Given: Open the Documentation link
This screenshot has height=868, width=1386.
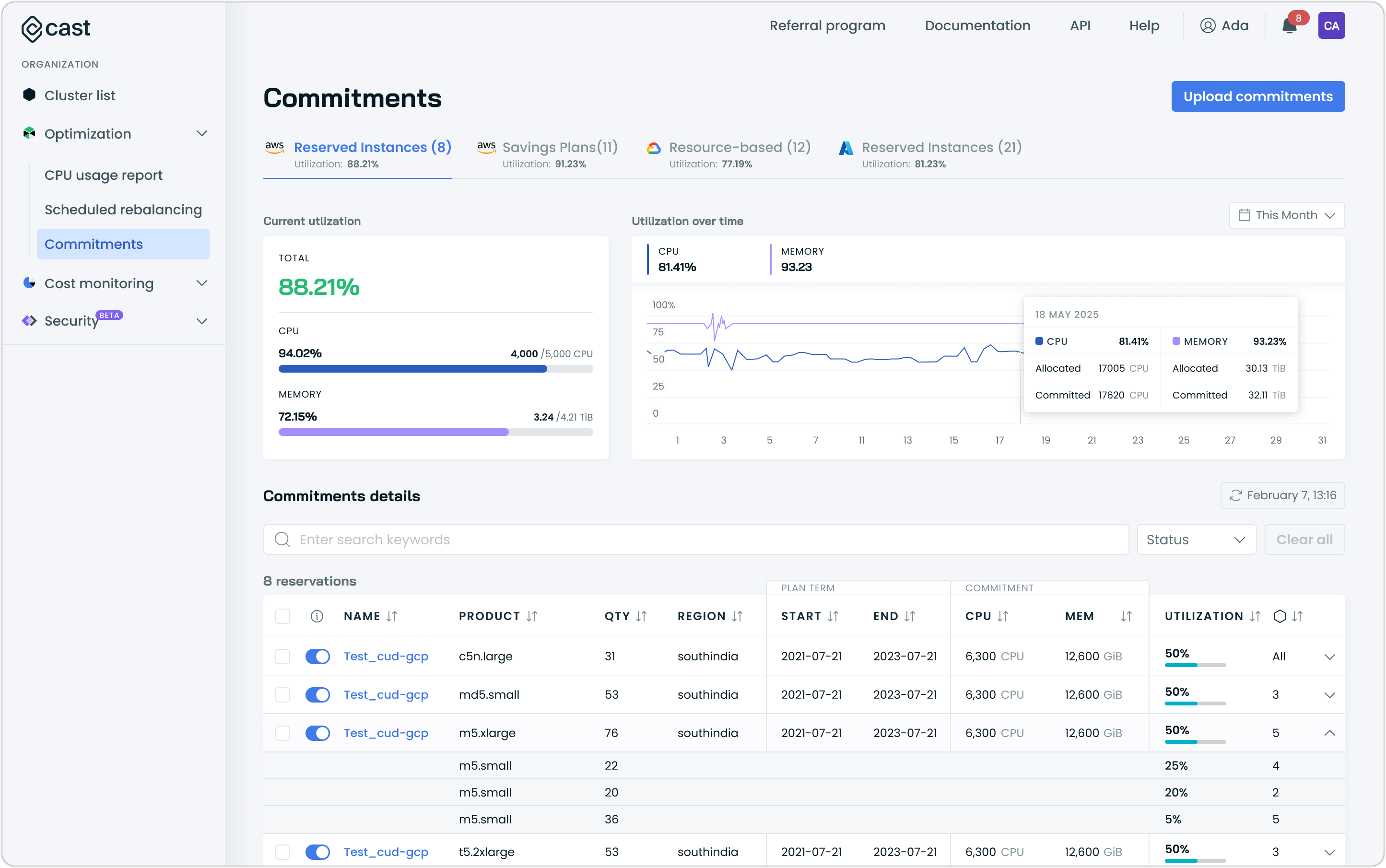Looking at the screenshot, I should click(977, 26).
